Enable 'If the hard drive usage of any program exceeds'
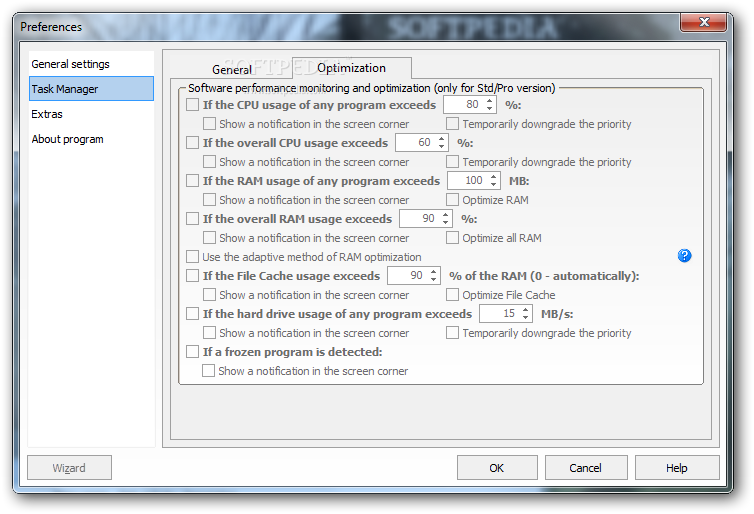Screen dimensions: 754x514 tap(192, 314)
